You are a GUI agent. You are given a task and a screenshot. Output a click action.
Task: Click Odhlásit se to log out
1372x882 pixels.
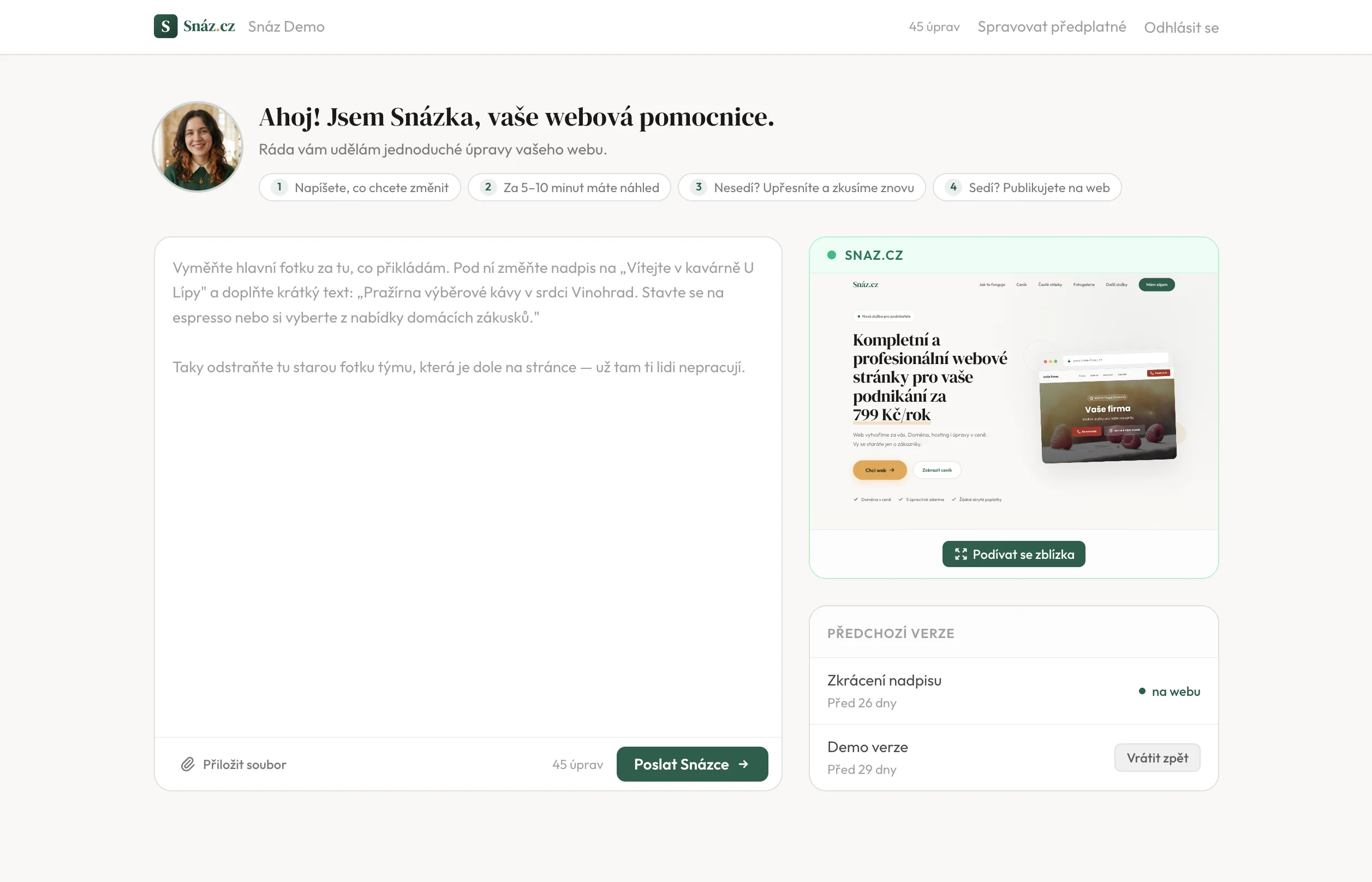(x=1181, y=27)
